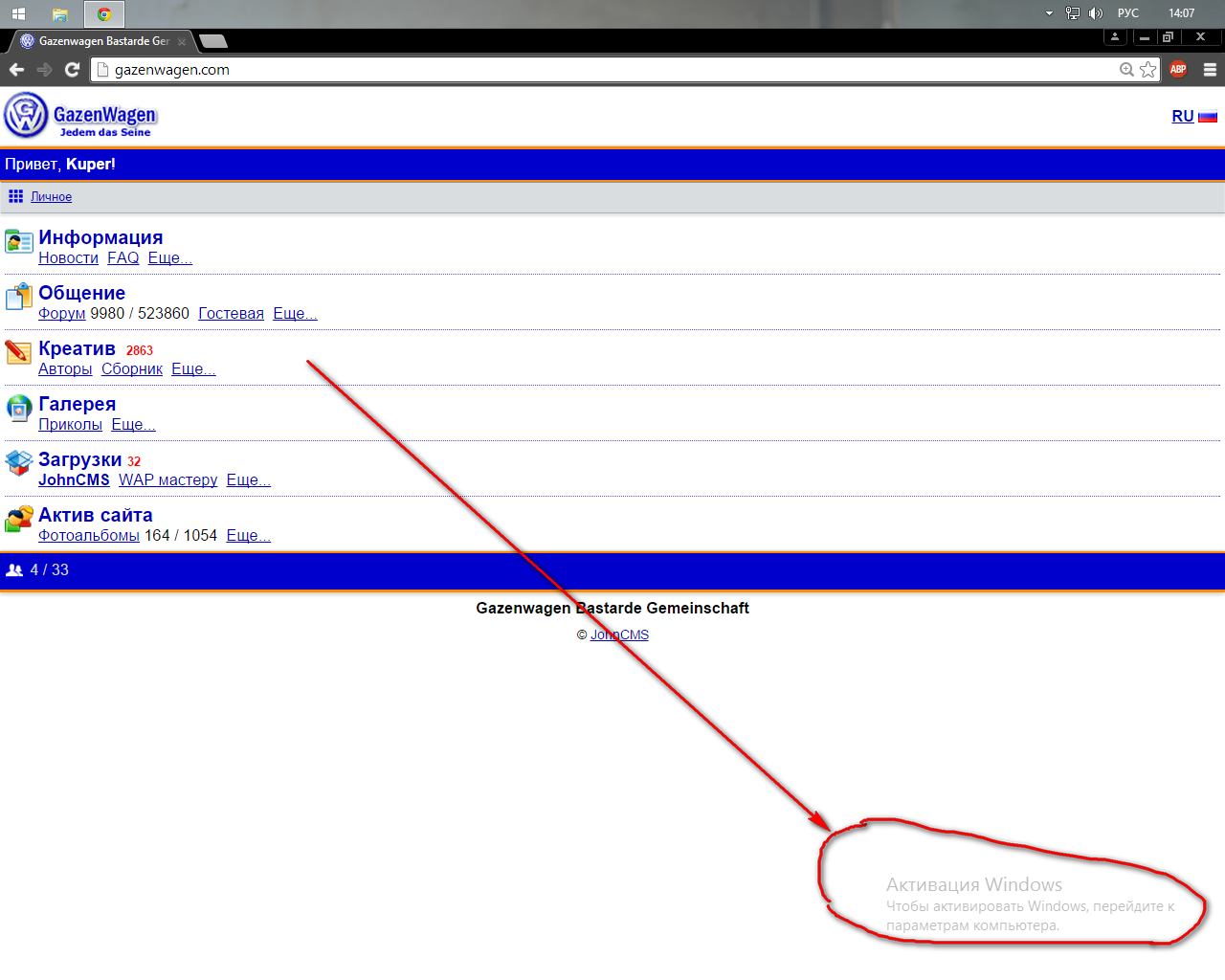Click the Russian flag icon
The height and width of the screenshot is (980, 1225).
pyautogui.click(x=1208, y=117)
